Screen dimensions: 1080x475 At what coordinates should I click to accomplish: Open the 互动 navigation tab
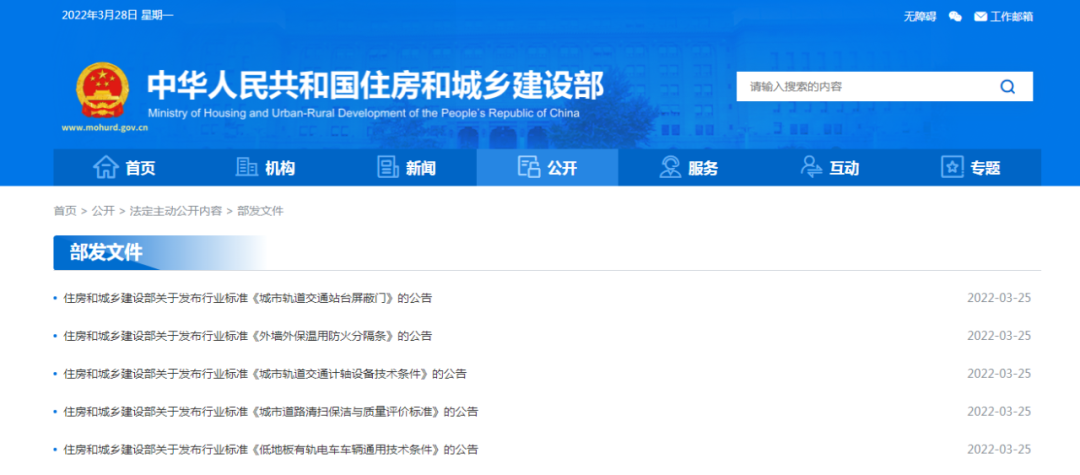tap(829, 167)
